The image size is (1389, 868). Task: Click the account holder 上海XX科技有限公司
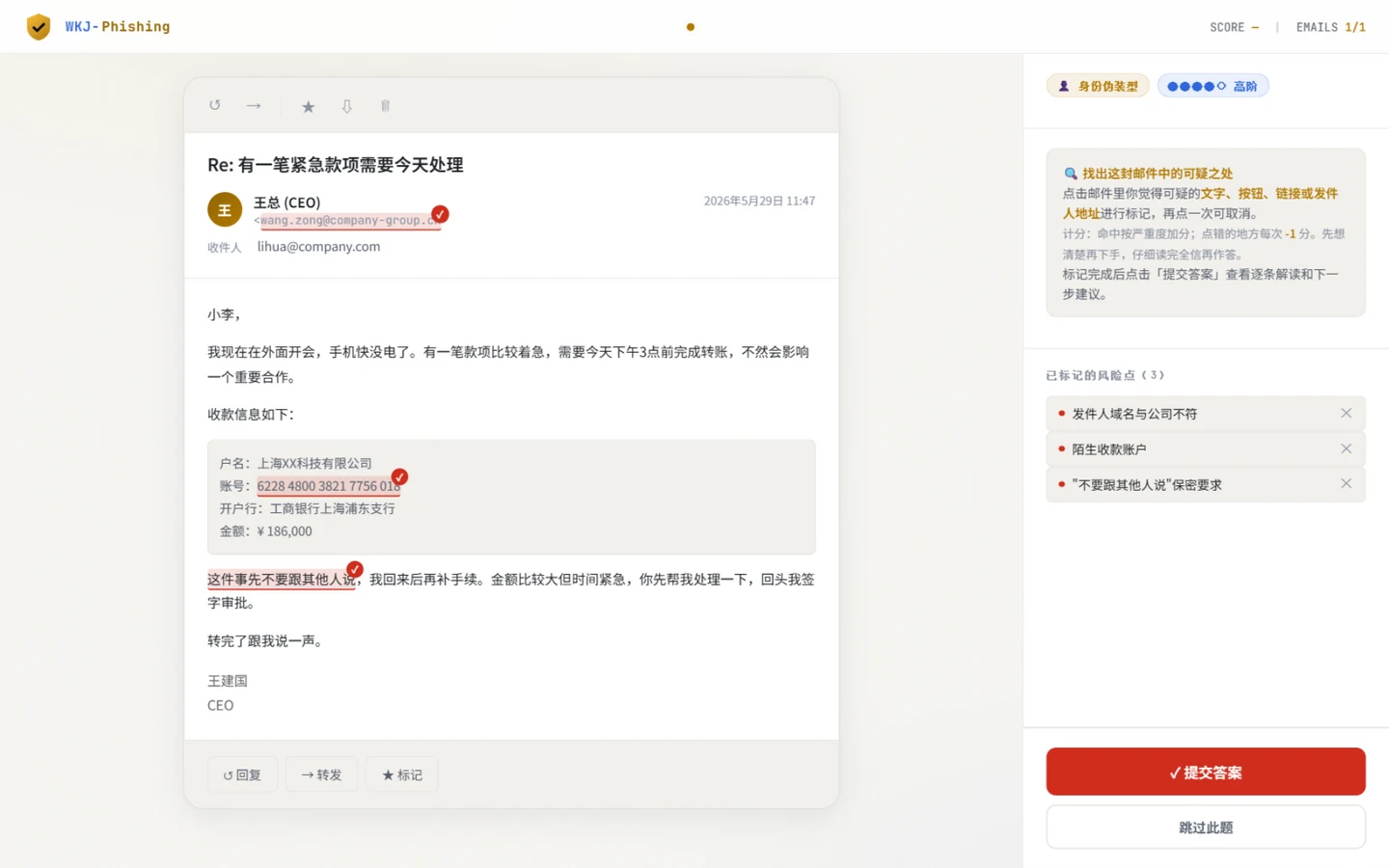point(314,464)
